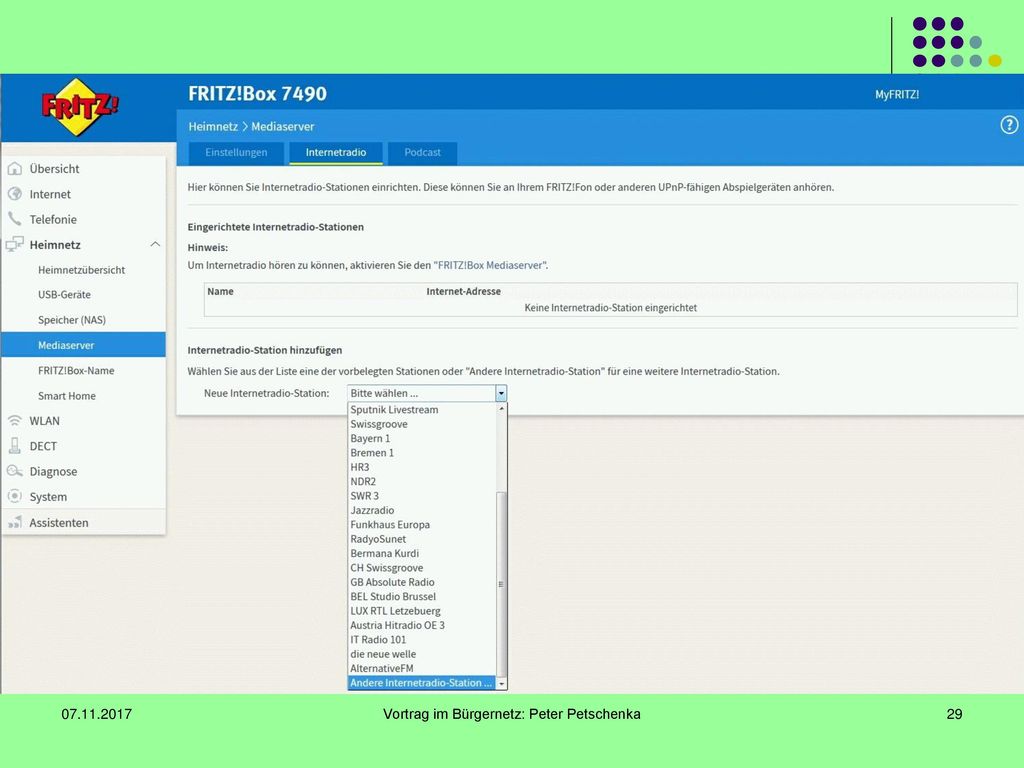This screenshot has width=1024, height=768.
Task: Select SWR 3 station
Action: pyautogui.click(x=422, y=496)
